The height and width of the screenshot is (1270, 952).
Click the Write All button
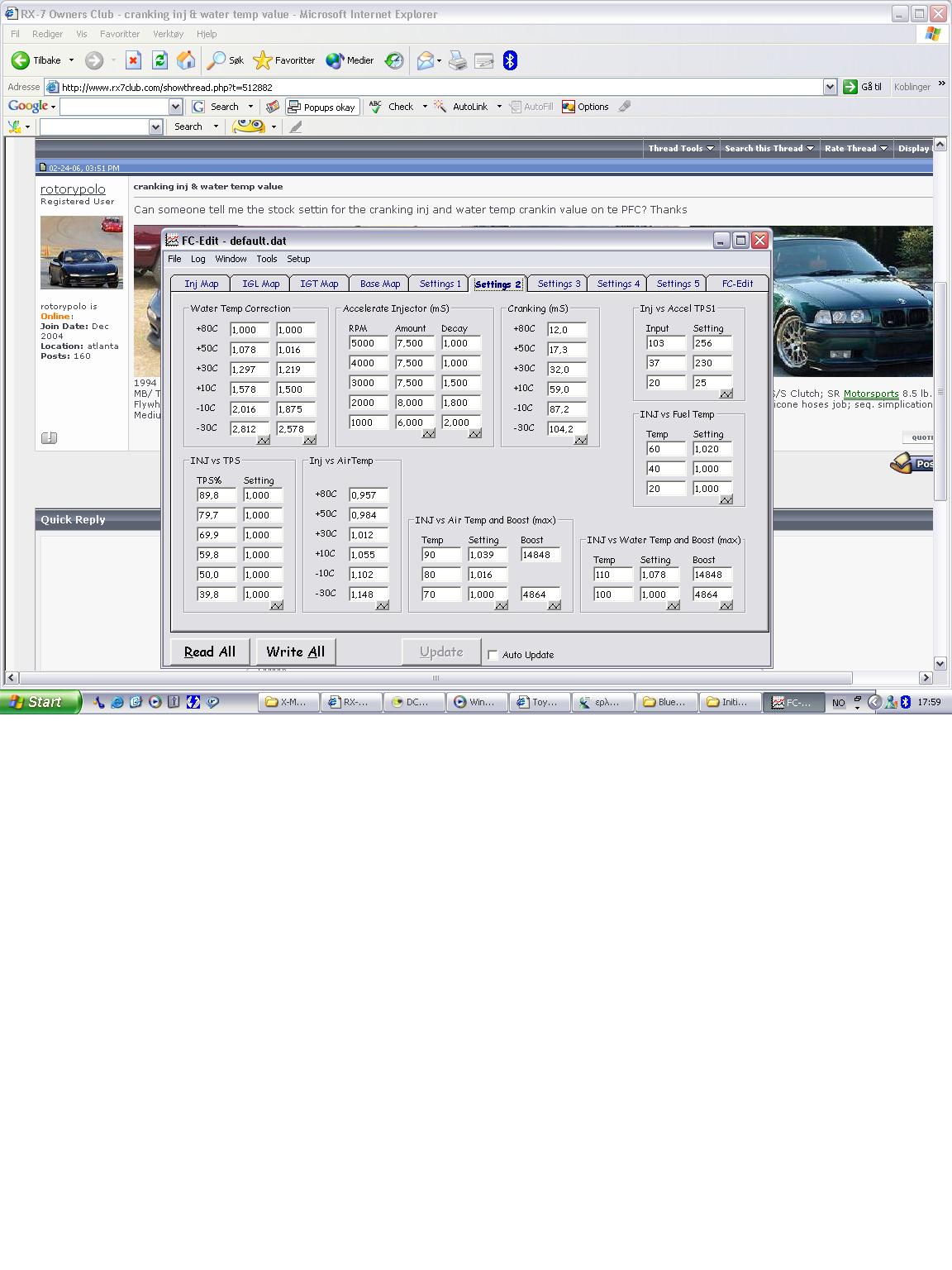tap(296, 652)
